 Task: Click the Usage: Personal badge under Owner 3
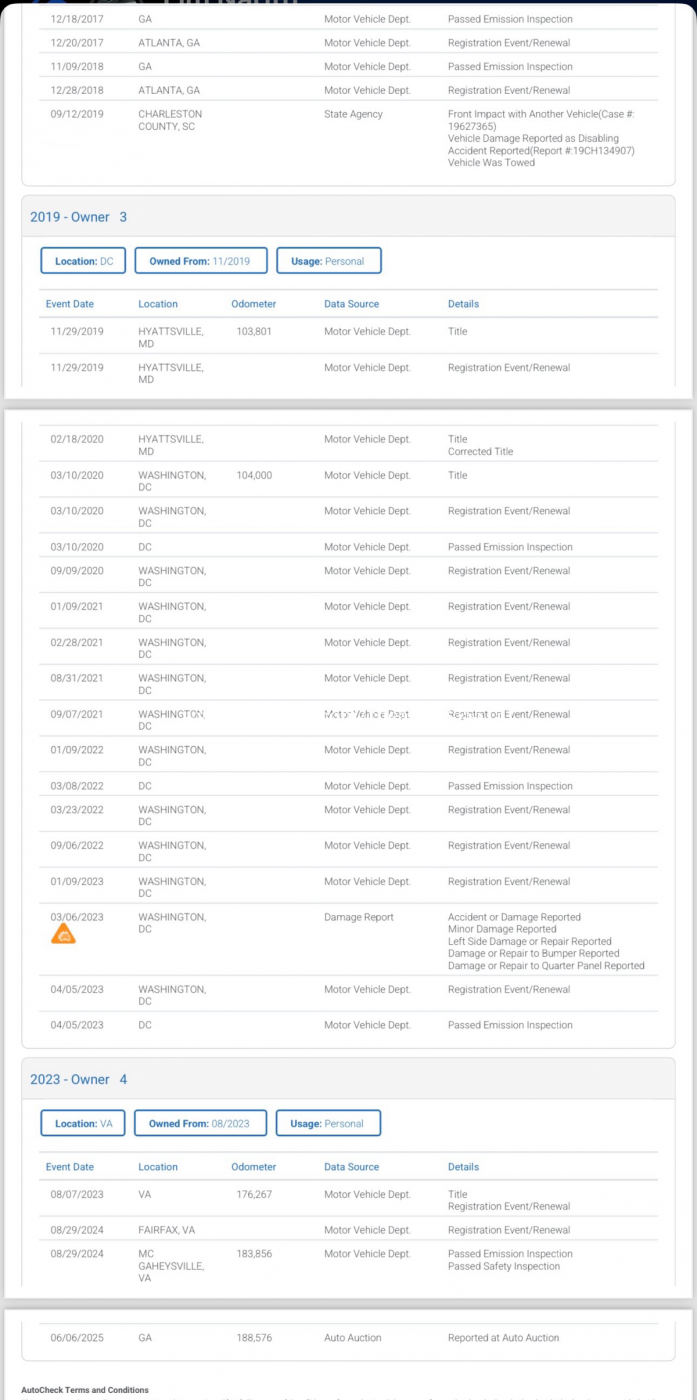click(329, 261)
